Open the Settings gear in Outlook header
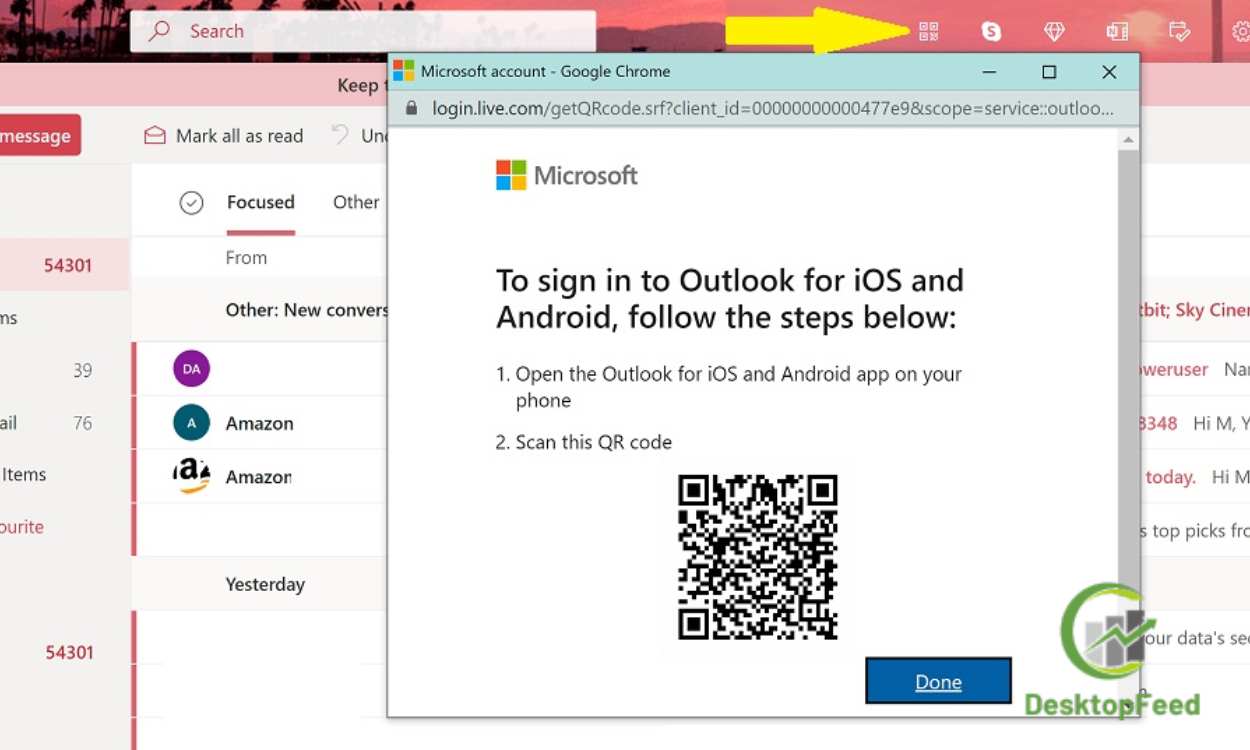Screen dimensions: 1250x750 click(x=1241, y=31)
